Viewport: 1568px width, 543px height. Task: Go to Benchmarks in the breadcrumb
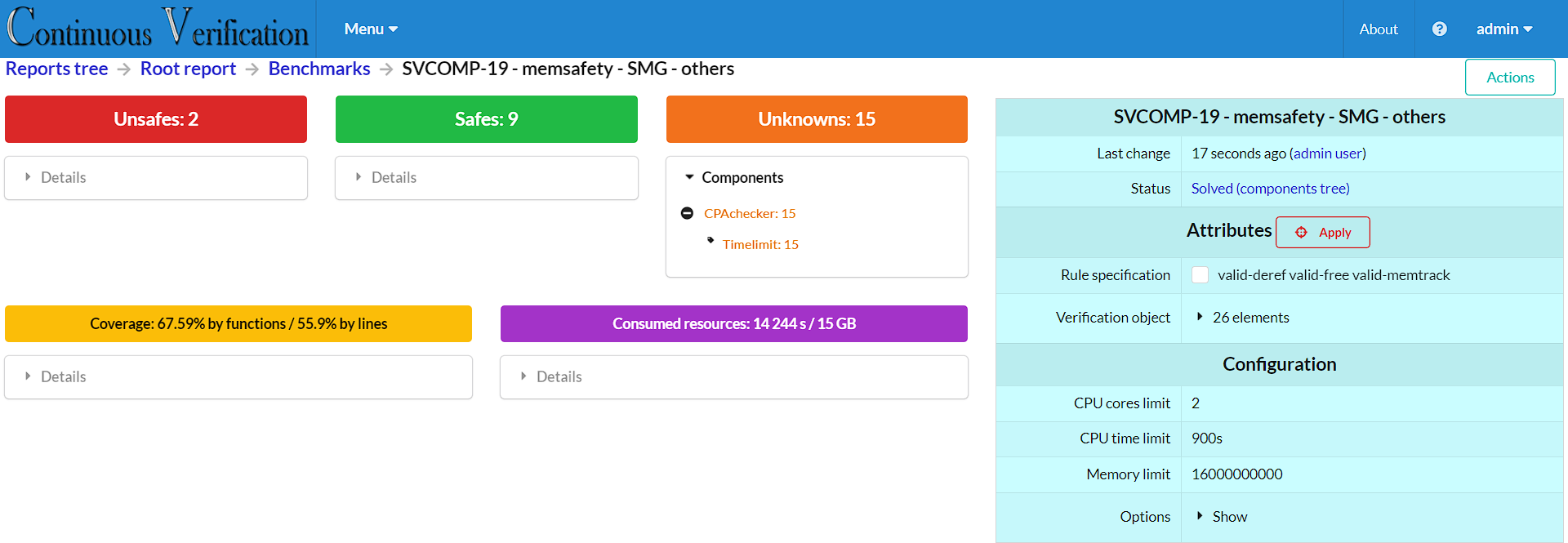319,69
